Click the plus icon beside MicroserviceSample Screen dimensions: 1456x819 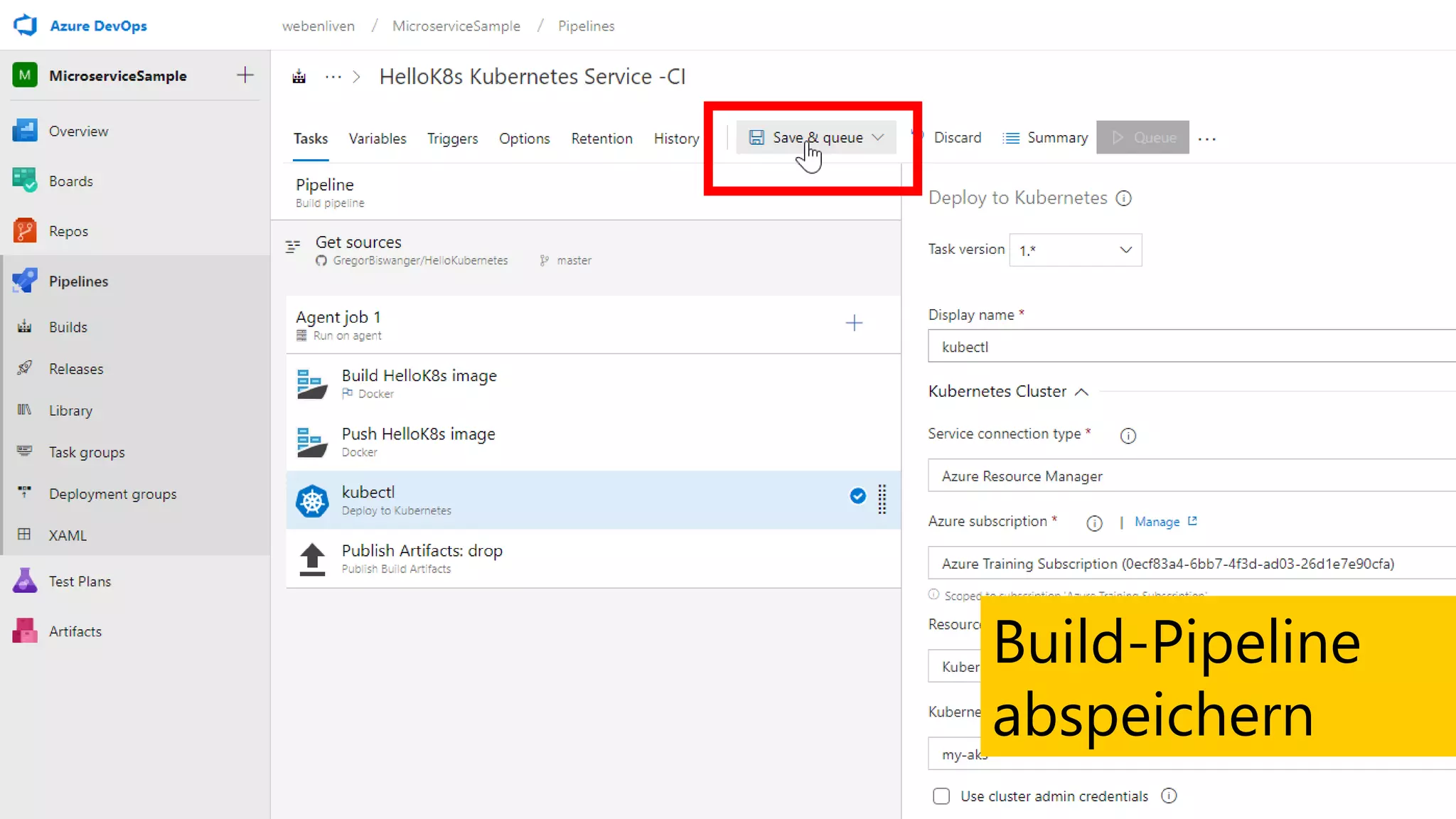click(x=245, y=75)
